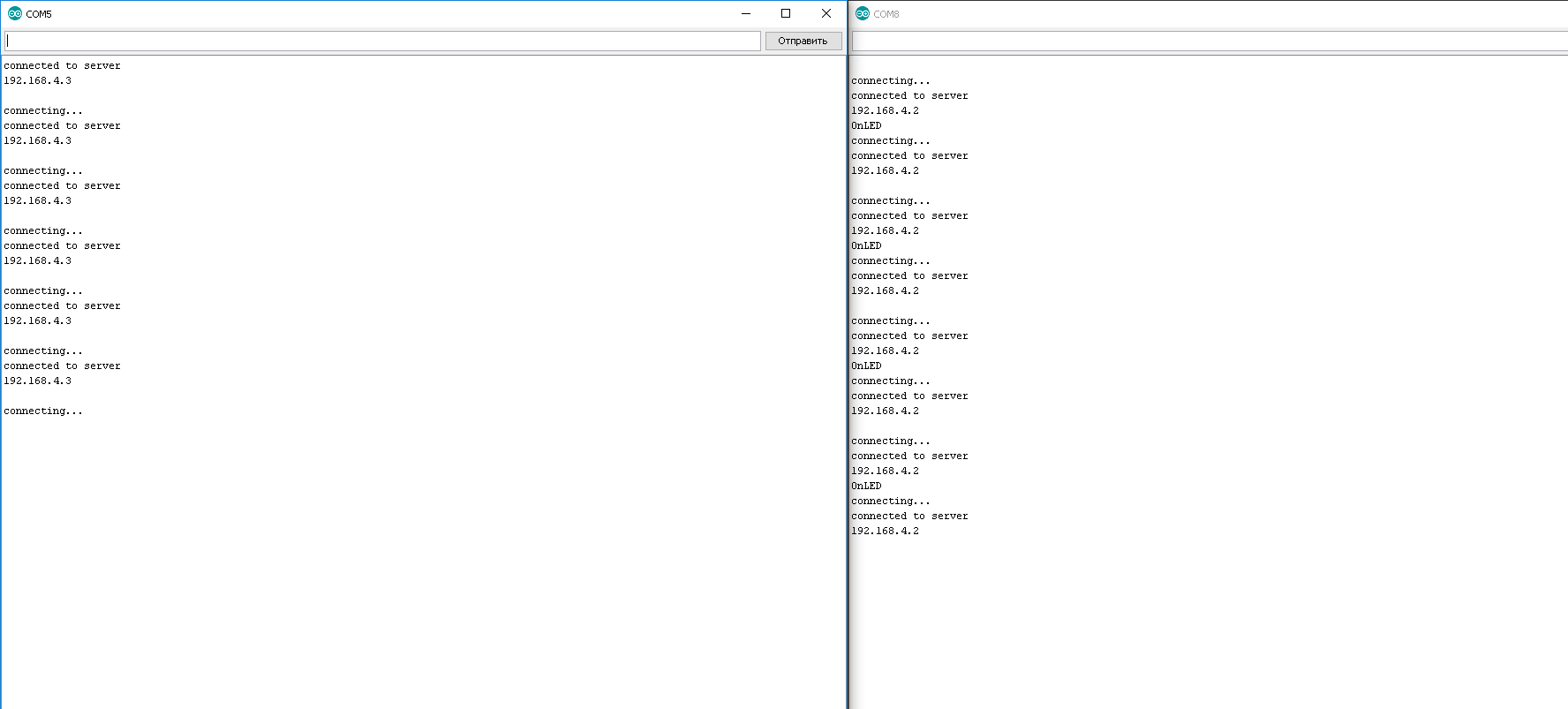Close the COM5 serial monitor window

(826, 13)
